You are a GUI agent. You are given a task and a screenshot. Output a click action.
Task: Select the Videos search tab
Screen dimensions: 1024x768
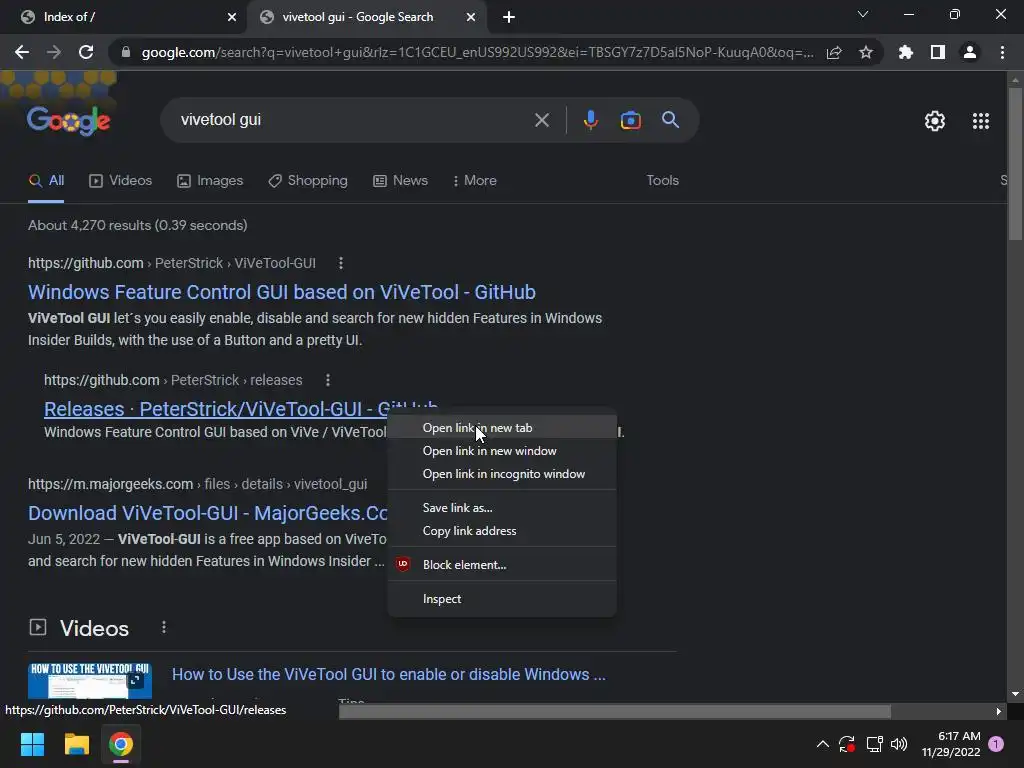(x=120, y=181)
